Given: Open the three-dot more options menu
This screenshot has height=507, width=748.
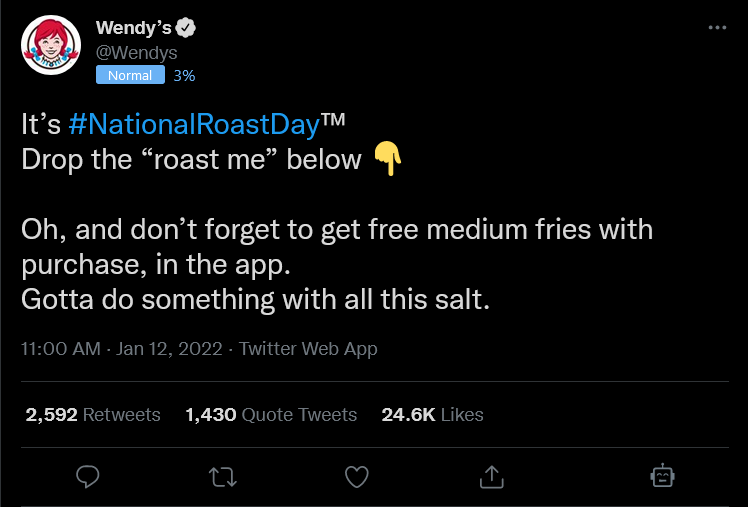Looking at the screenshot, I should coord(717,28).
